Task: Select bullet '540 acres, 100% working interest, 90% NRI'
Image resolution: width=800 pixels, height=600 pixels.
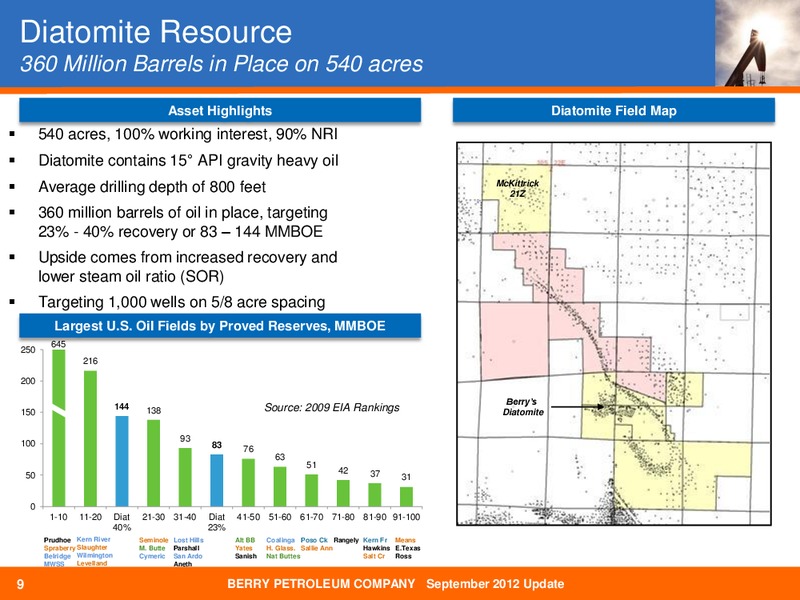Action: [x=188, y=134]
